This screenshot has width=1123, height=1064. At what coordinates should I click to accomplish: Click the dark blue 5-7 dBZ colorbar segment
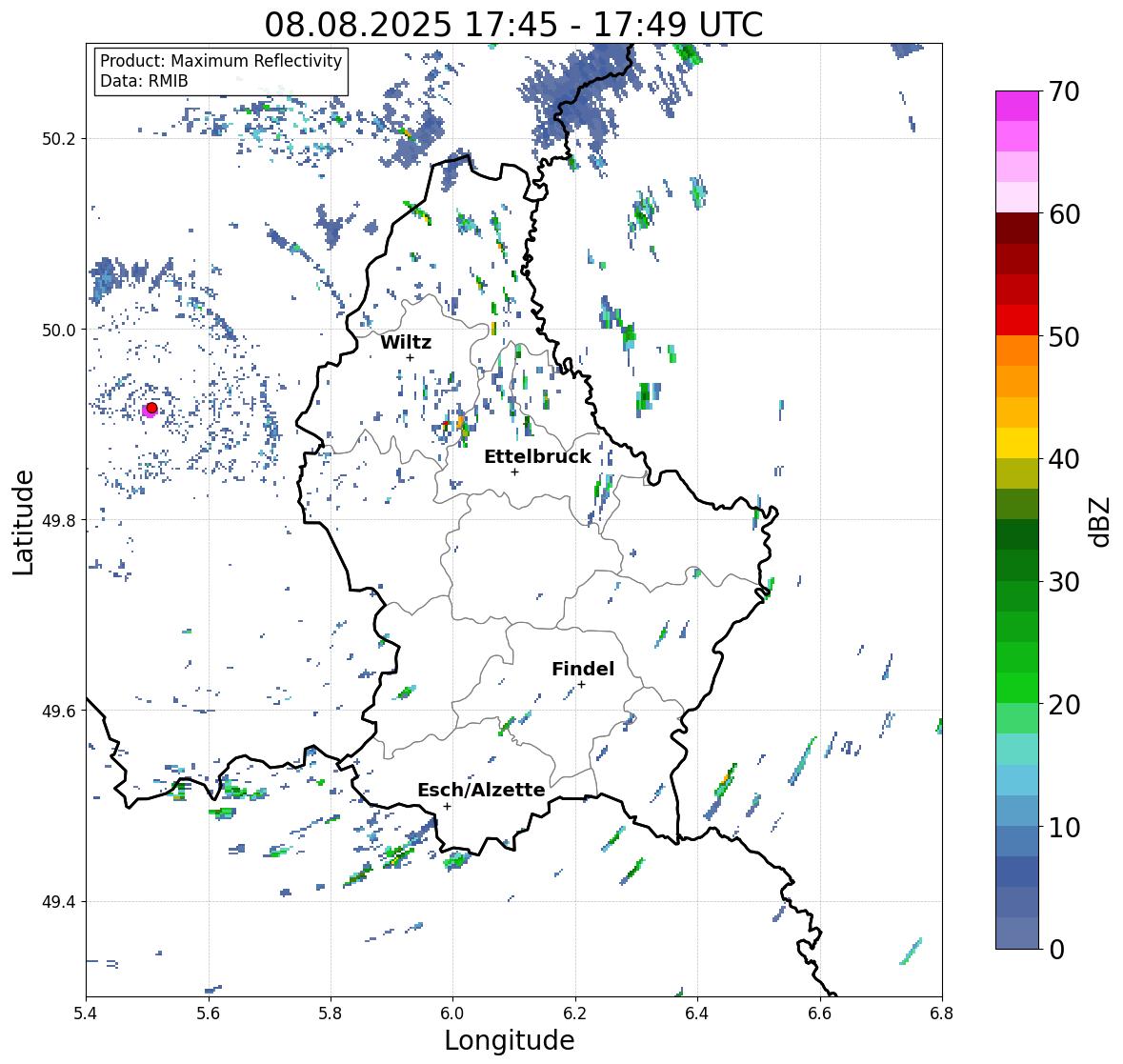tap(1017, 872)
